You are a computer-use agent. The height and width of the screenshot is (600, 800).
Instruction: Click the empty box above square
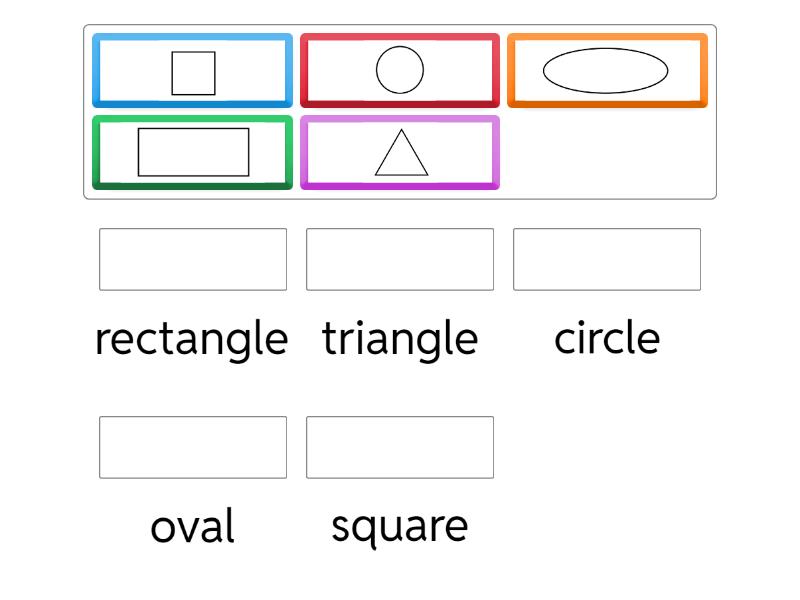point(400,448)
